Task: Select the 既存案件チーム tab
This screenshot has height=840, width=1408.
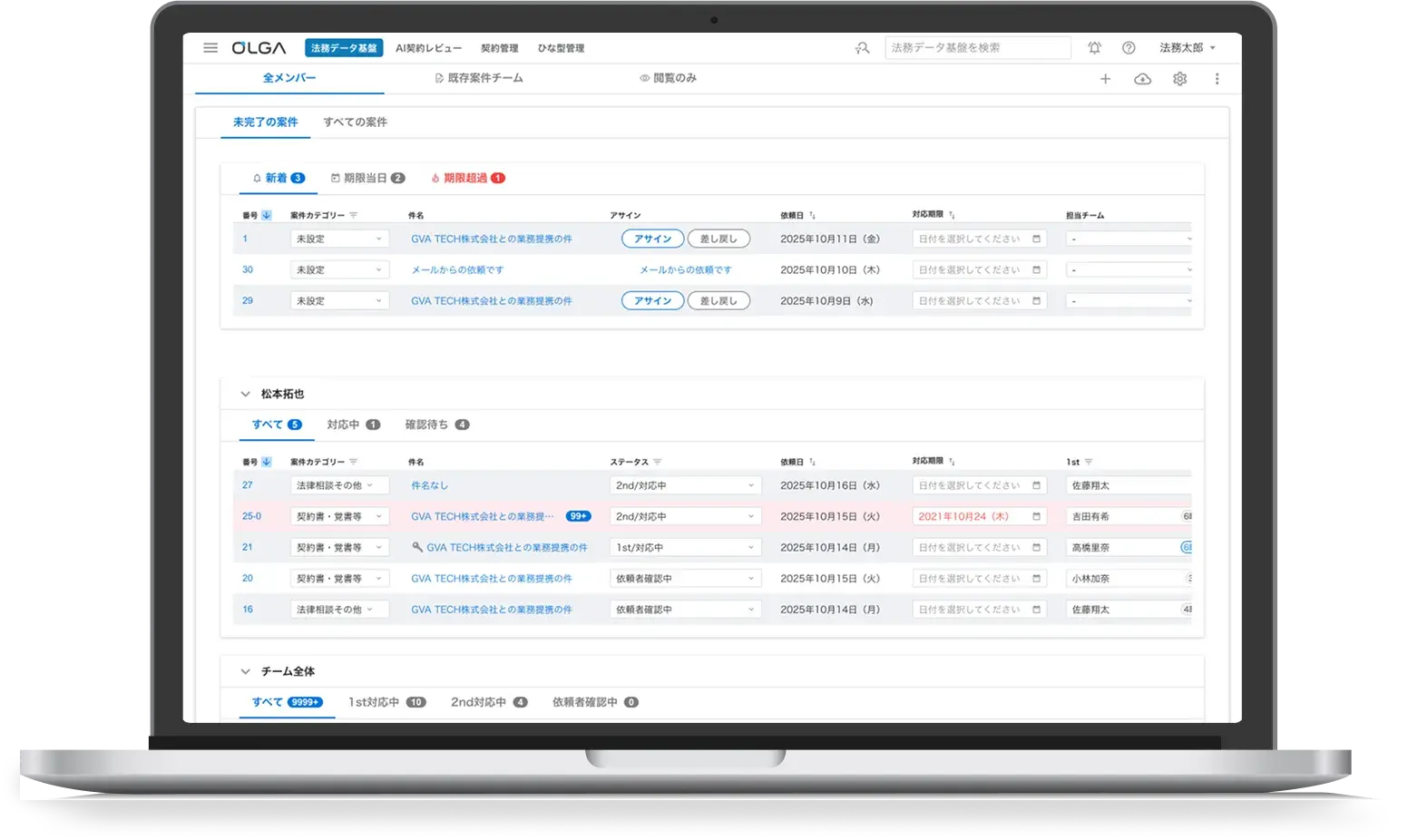Action: (479, 78)
